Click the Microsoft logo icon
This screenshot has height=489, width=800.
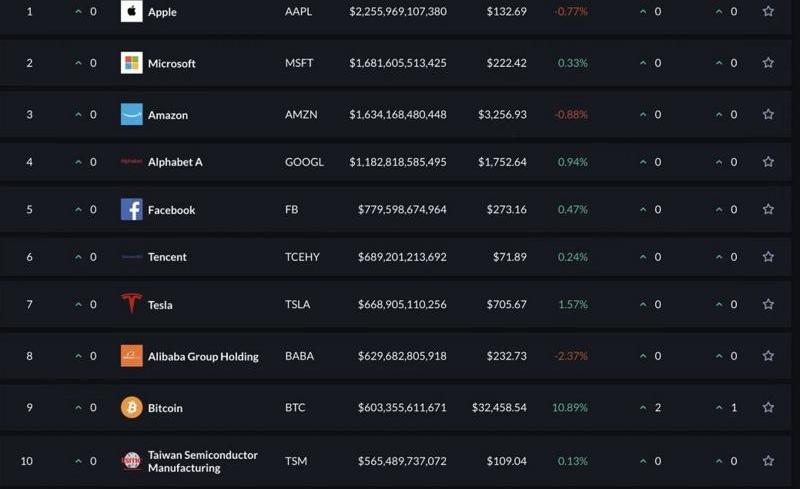(131, 63)
